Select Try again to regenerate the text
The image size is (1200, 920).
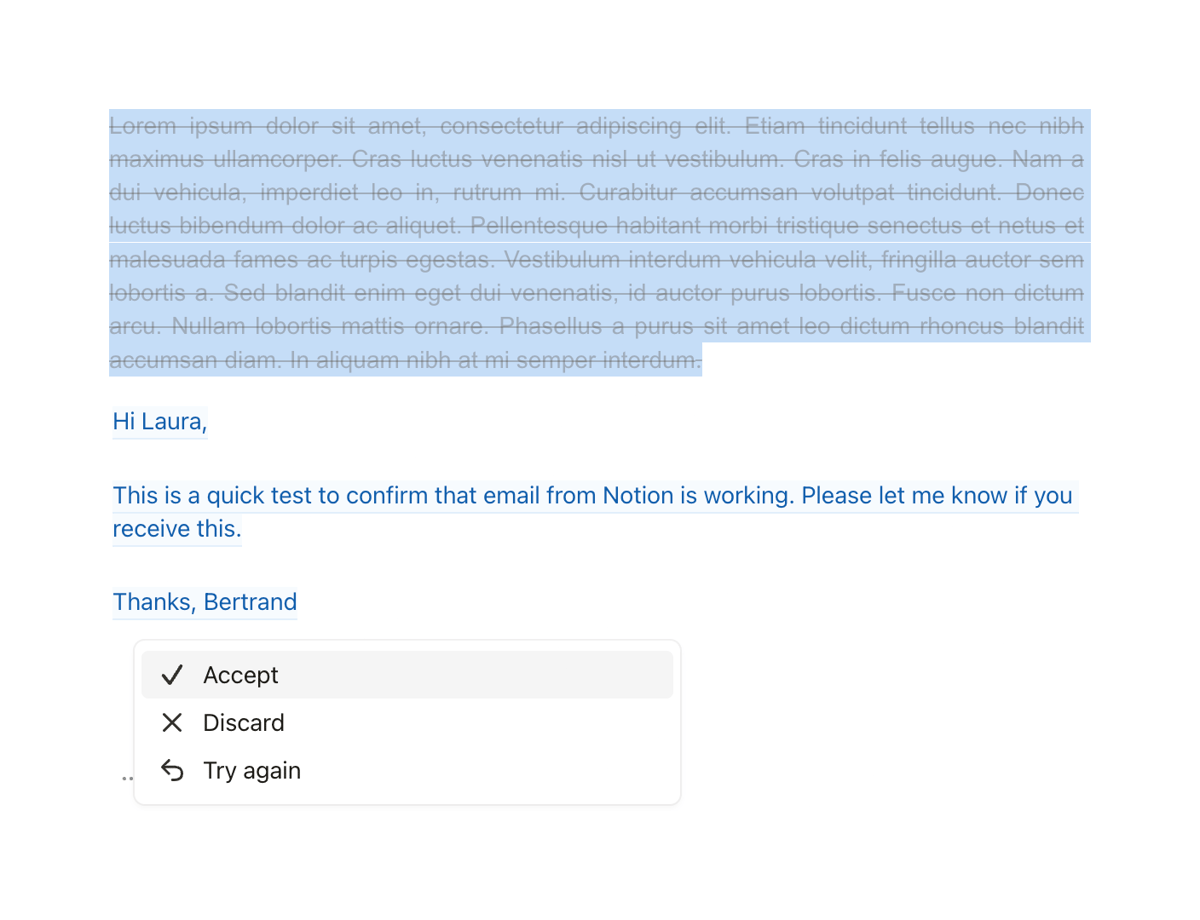[x=252, y=770]
